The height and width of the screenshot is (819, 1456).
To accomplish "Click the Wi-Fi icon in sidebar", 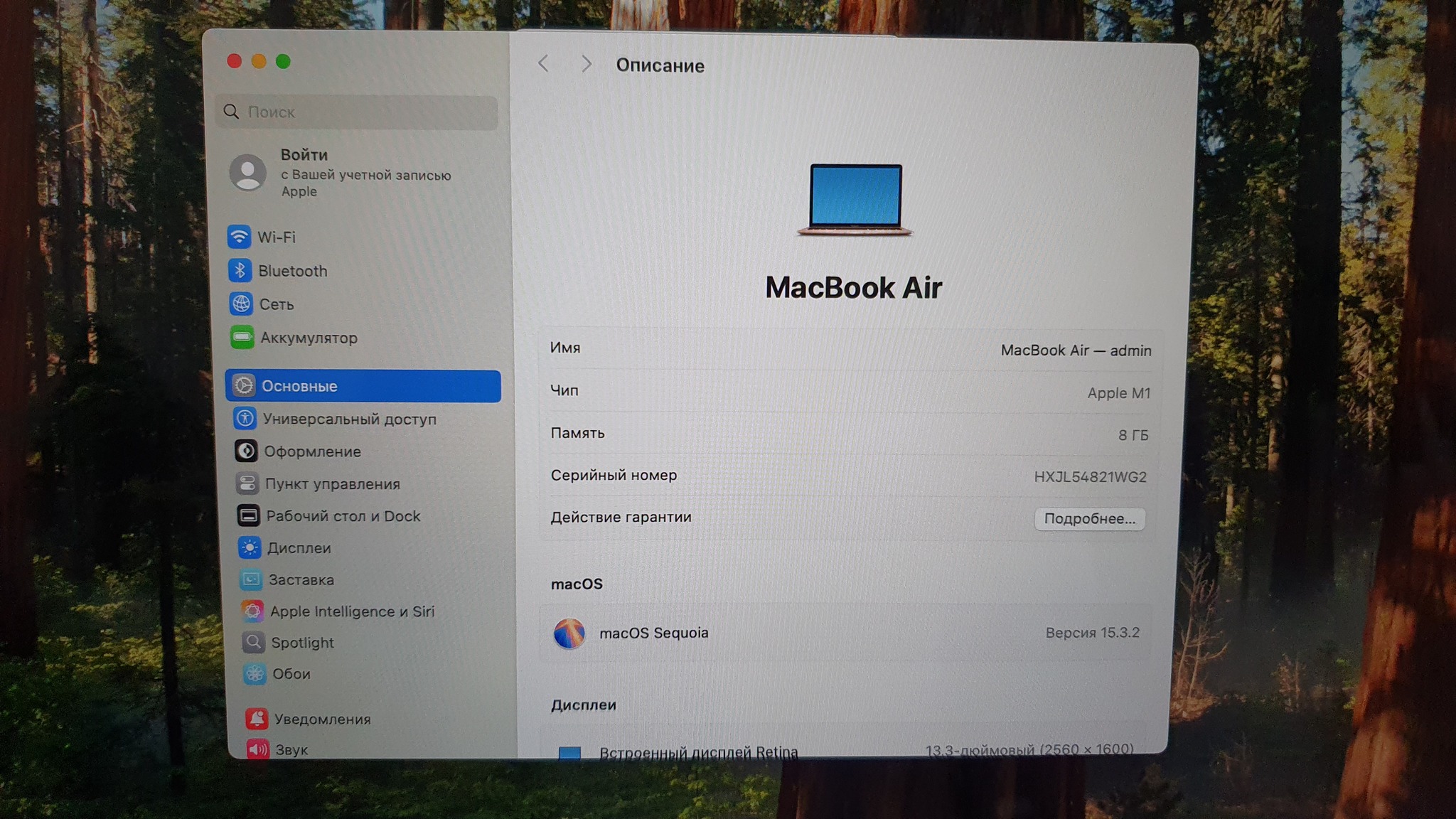I will 239,237.
